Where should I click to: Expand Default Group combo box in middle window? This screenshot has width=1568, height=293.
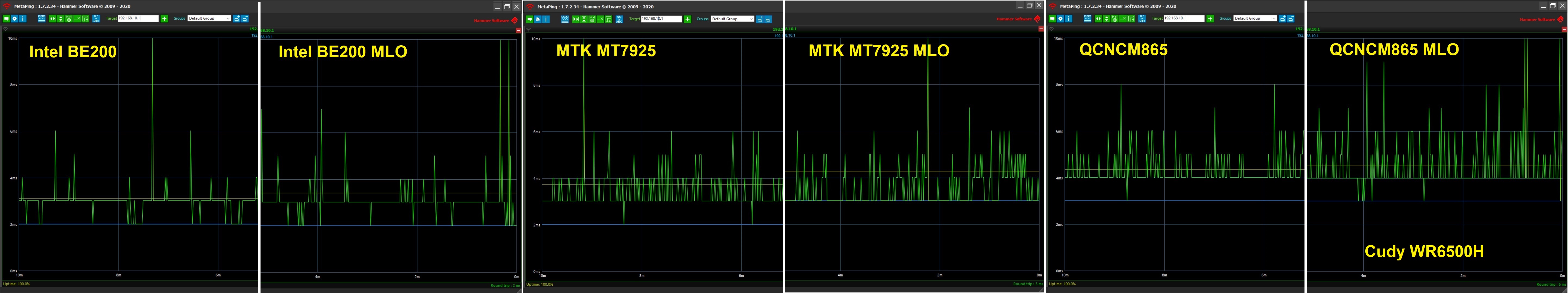click(732, 19)
